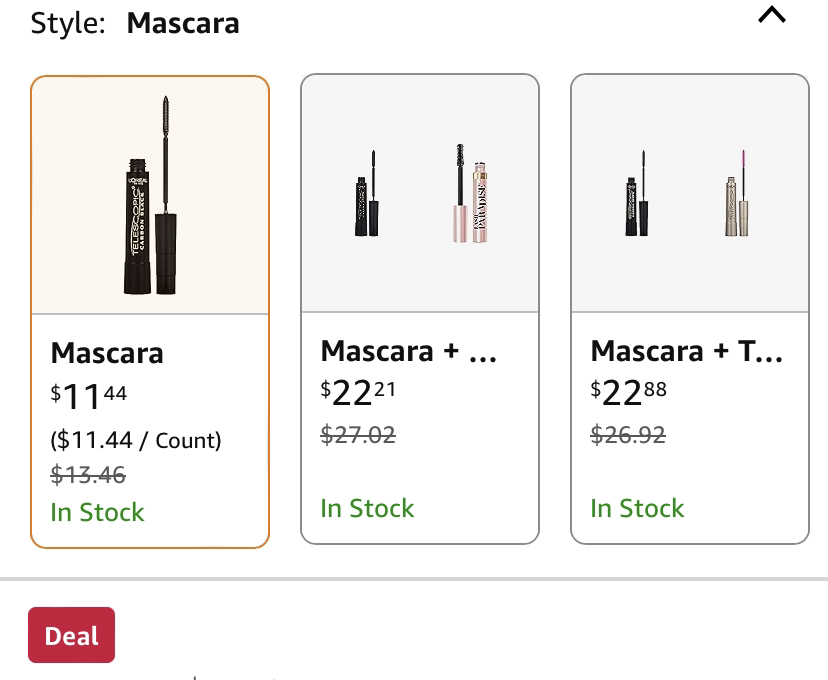The width and height of the screenshot is (828, 680).
Task: Click the crossed-out $26.92 list price
Action: tap(628, 435)
